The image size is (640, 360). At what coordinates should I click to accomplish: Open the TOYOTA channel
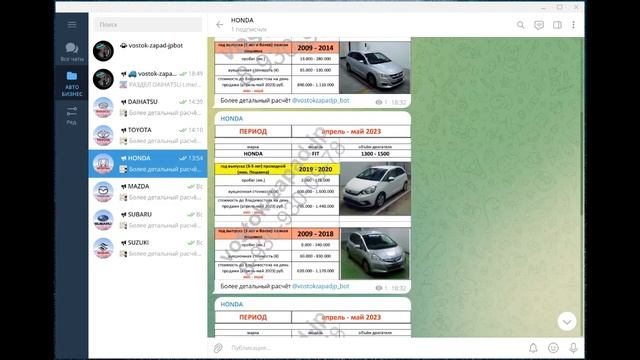pyautogui.click(x=148, y=136)
